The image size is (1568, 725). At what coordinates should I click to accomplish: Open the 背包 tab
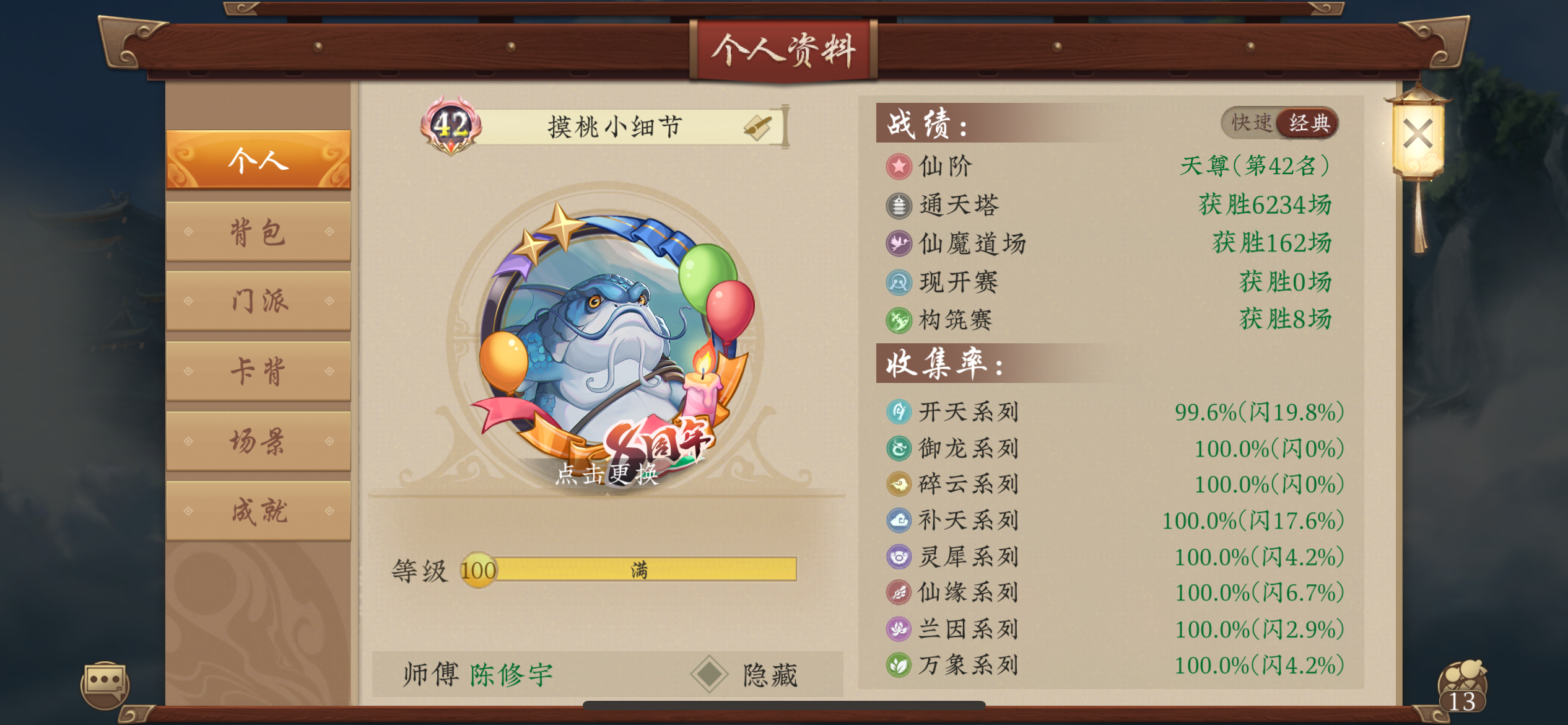(x=258, y=232)
